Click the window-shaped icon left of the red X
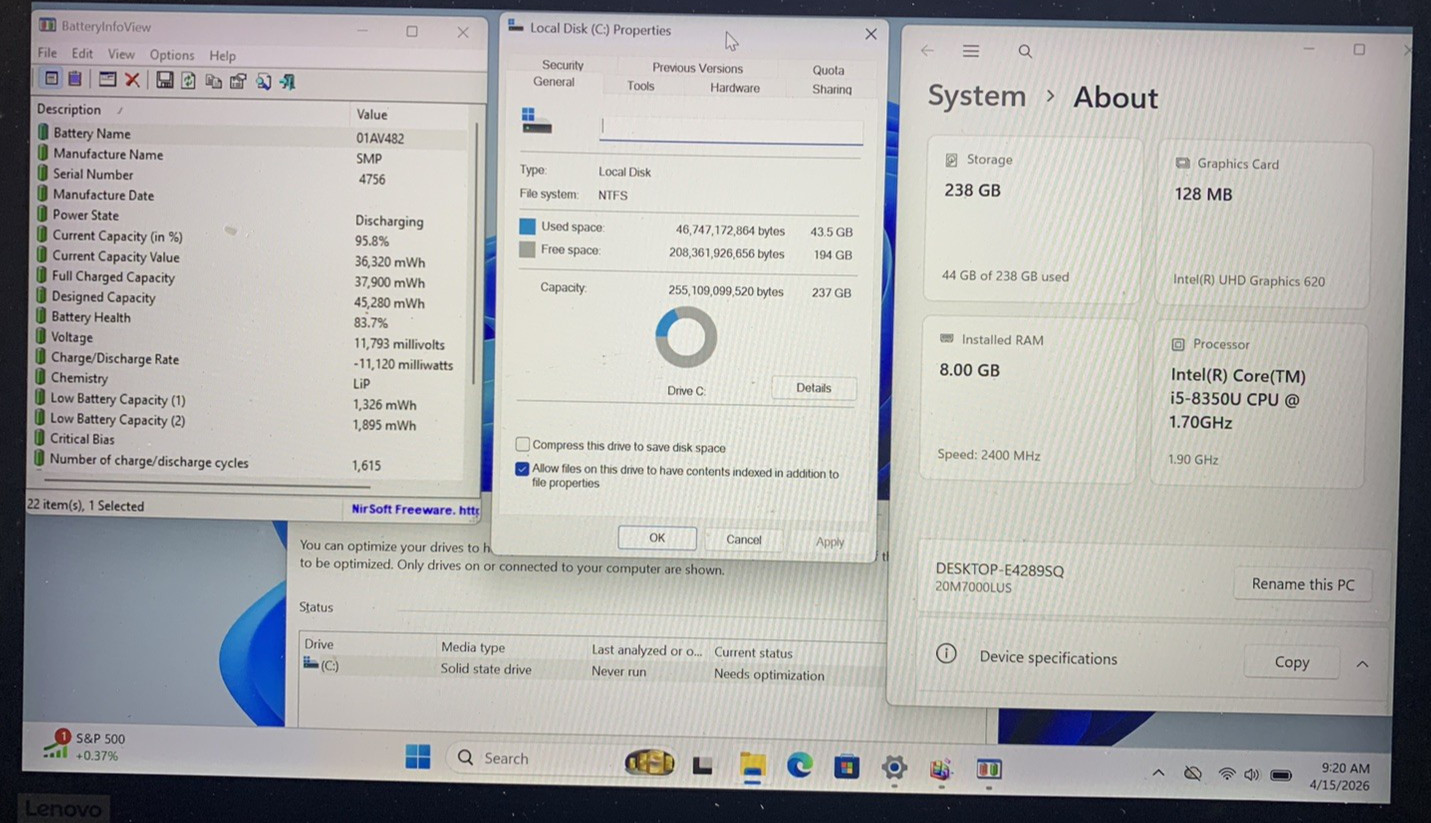 pyautogui.click(x=107, y=80)
